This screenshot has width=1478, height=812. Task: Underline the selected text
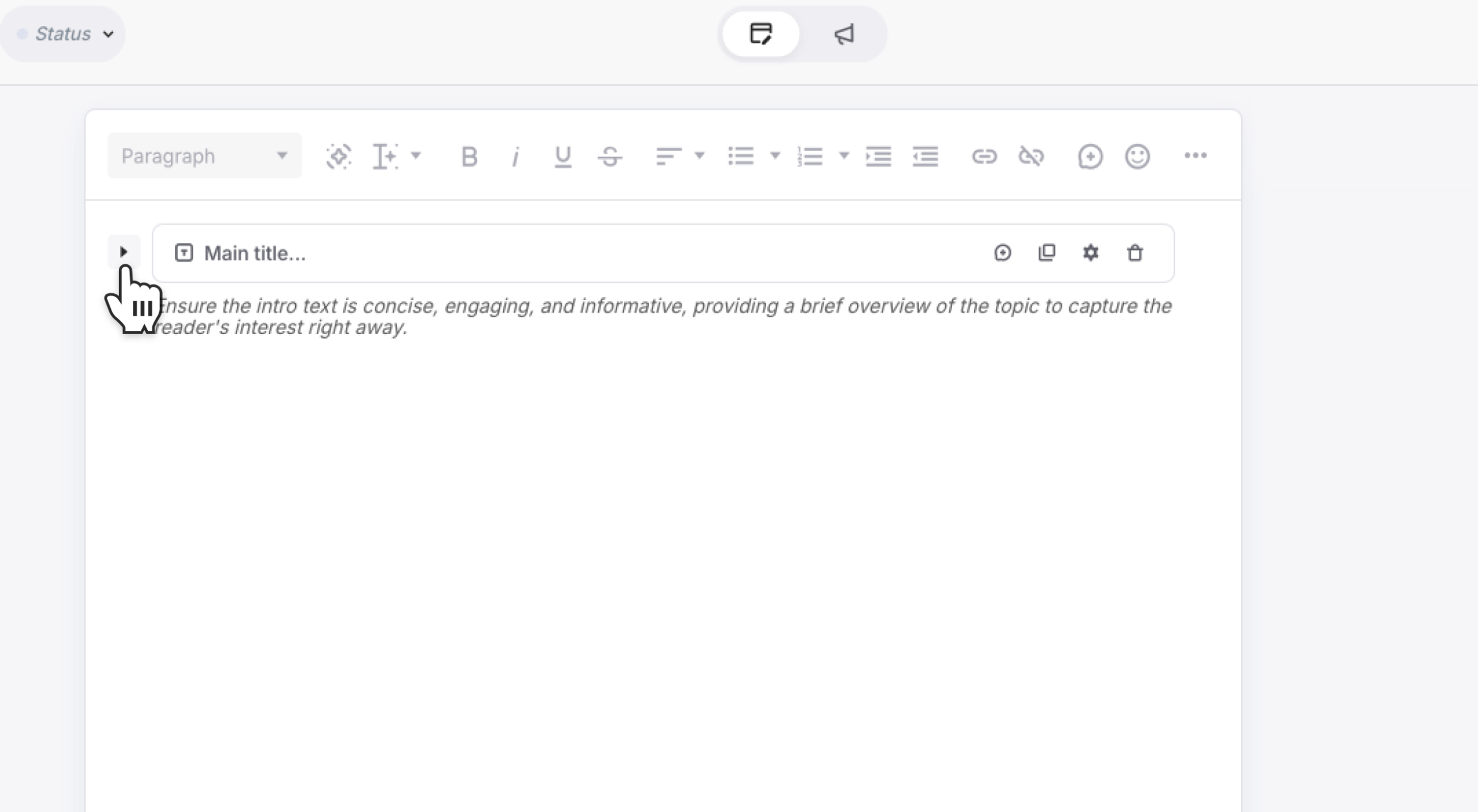point(562,155)
